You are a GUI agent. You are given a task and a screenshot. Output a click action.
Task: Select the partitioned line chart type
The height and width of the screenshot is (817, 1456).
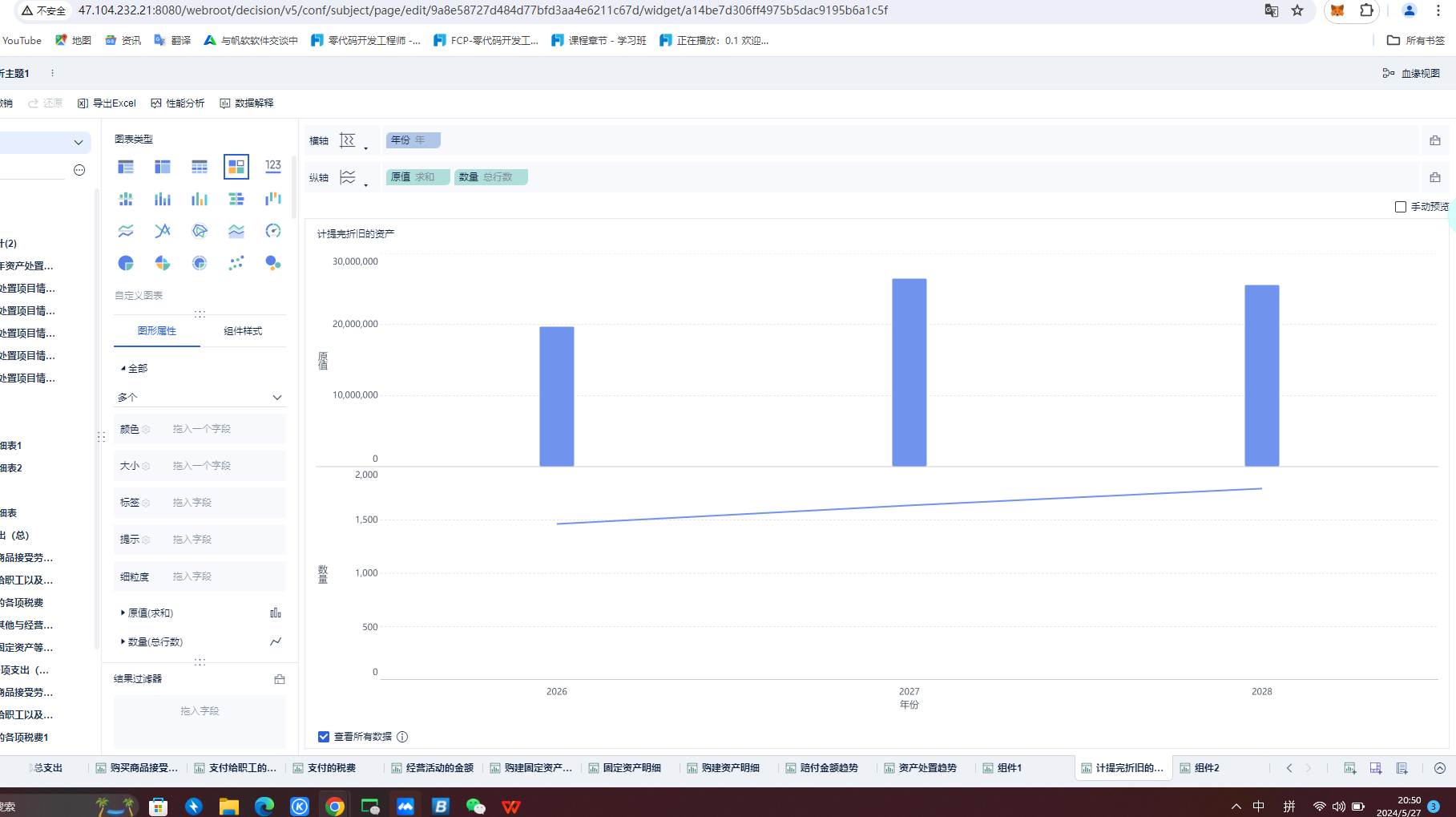(126, 231)
